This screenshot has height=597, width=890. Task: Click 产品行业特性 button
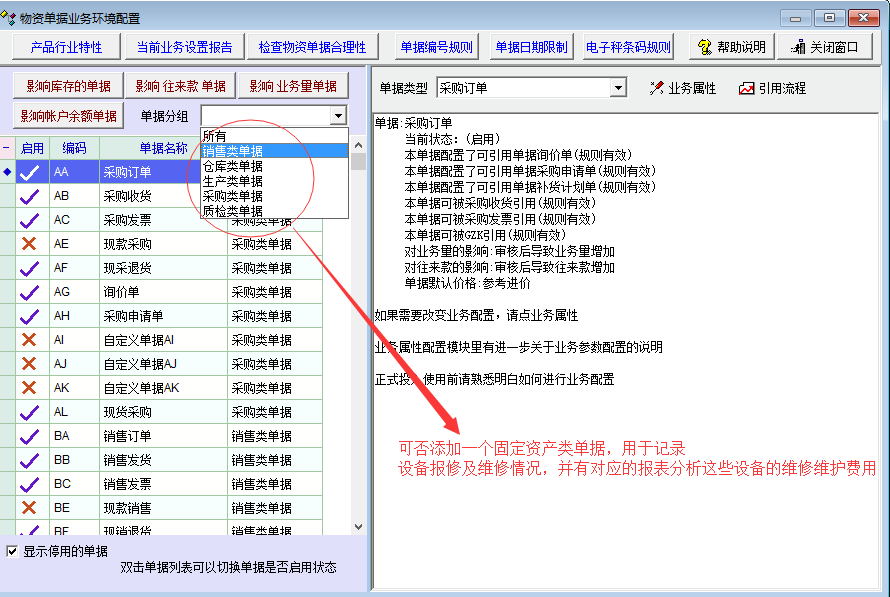(66, 47)
